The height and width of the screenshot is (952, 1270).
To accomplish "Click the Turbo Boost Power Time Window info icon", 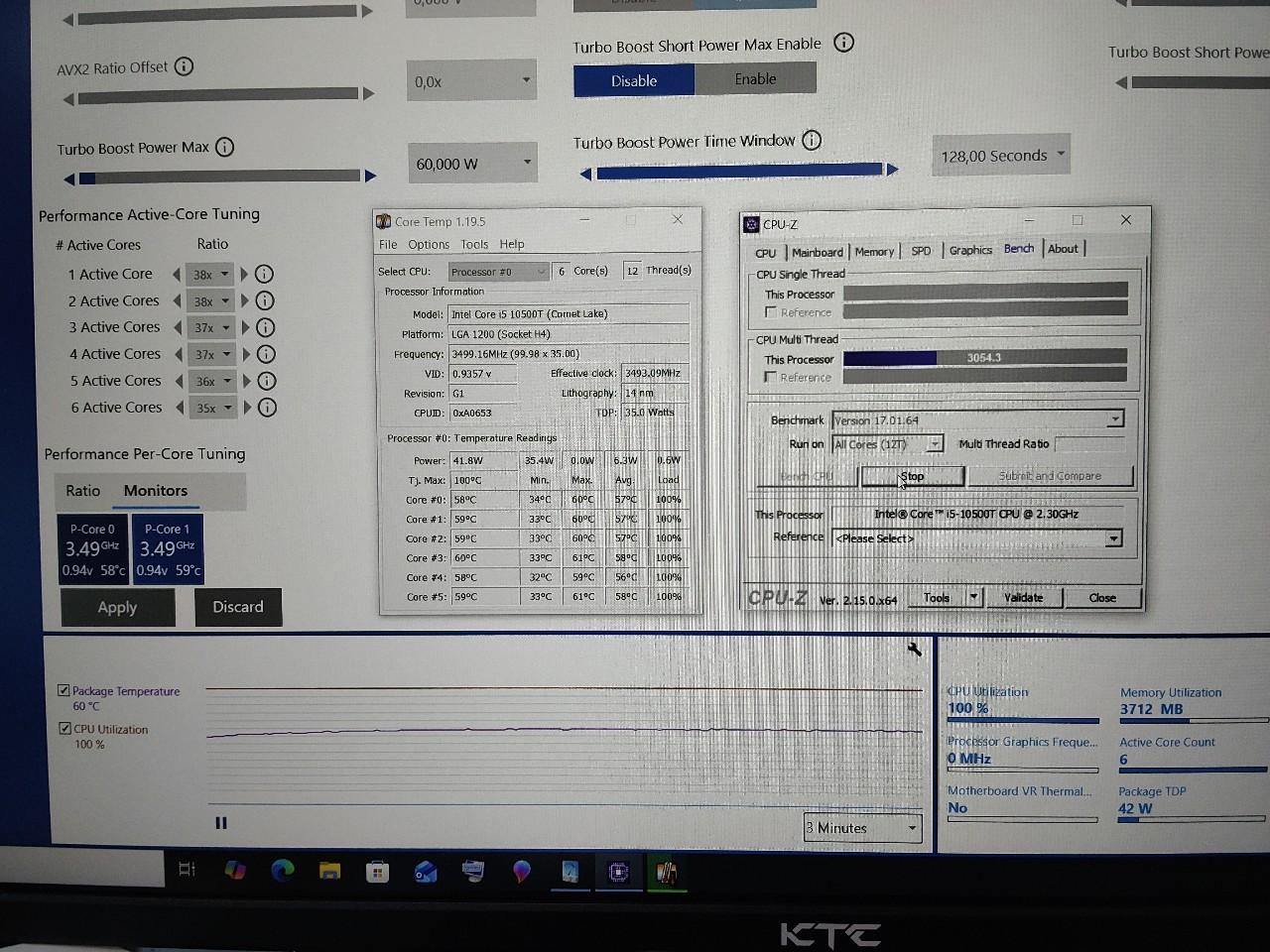I will [x=812, y=140].
